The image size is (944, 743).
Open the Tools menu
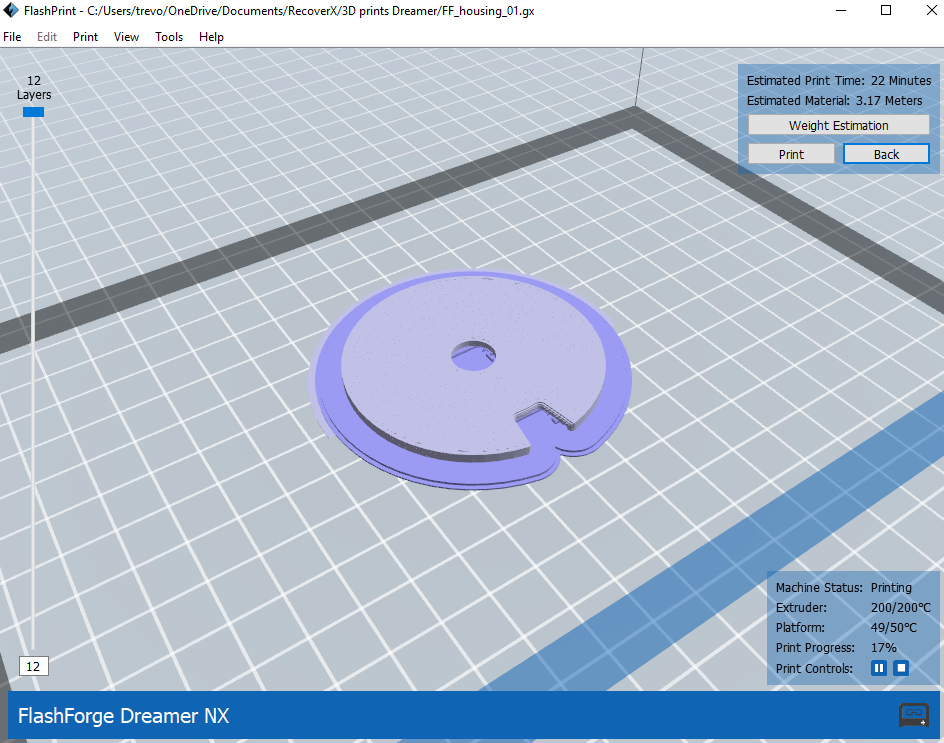click(168, 37)
